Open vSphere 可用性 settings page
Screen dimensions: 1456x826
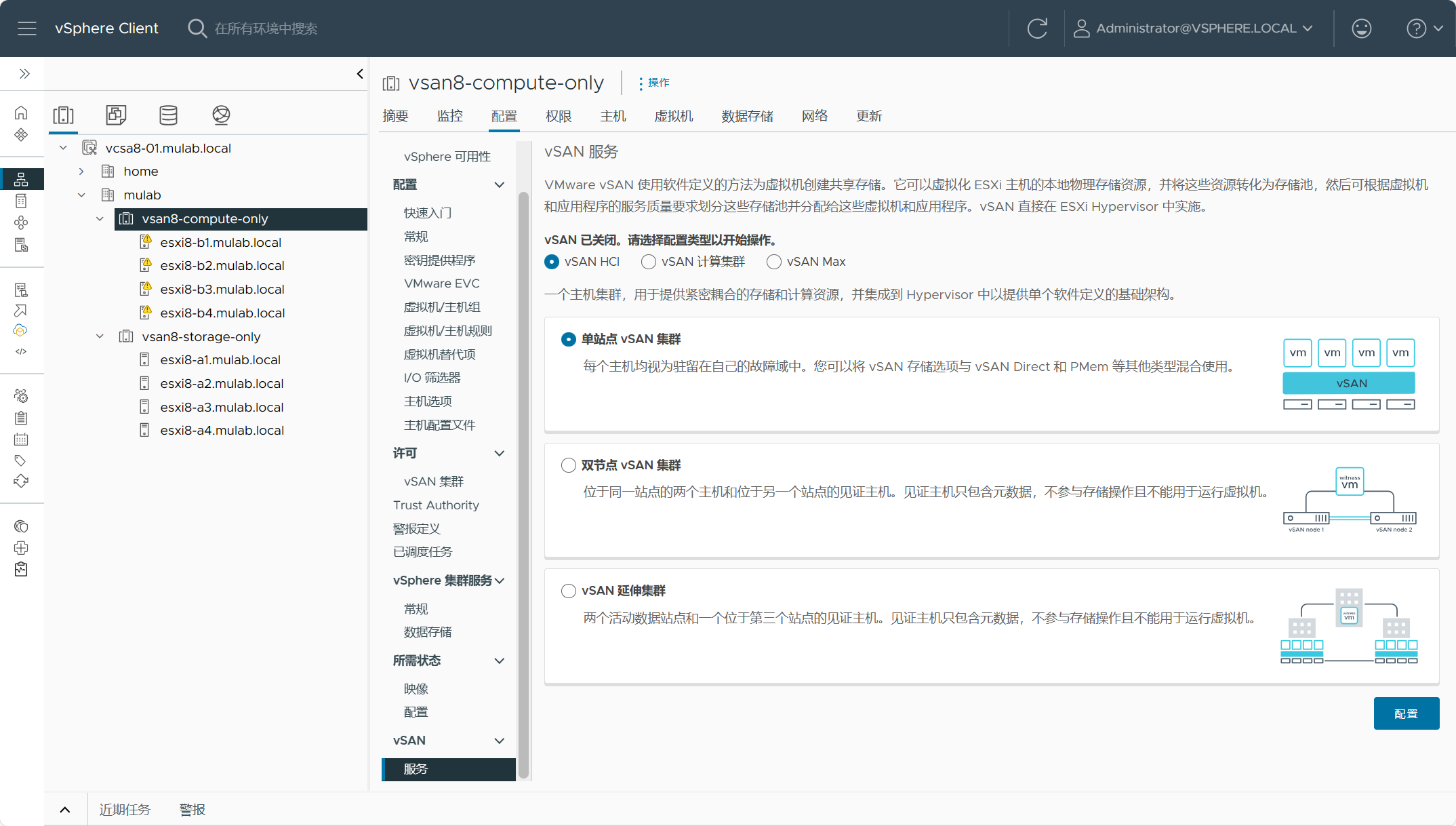[447, 157]
